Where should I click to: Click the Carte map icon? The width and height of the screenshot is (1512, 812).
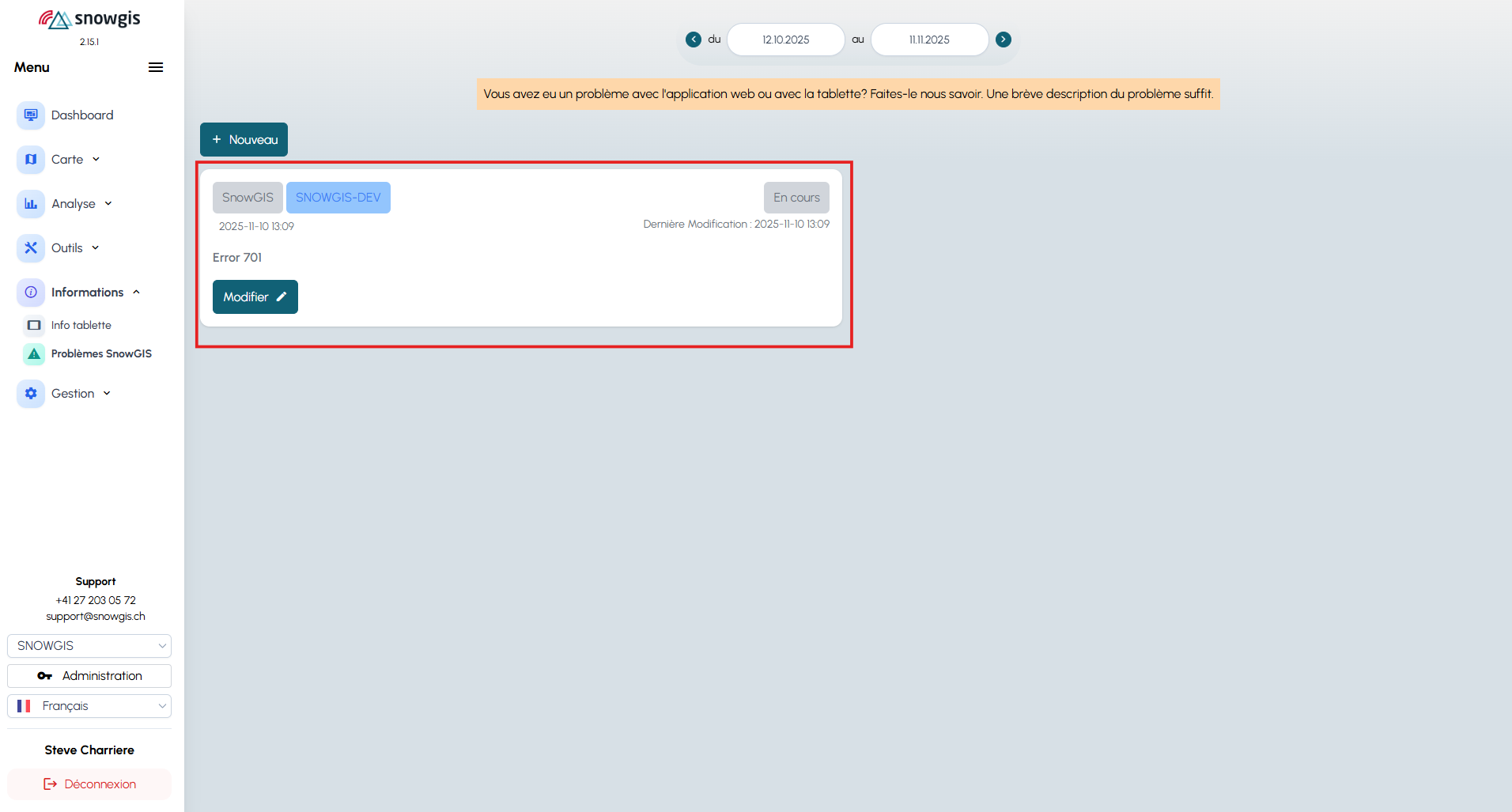pos(31,160)
